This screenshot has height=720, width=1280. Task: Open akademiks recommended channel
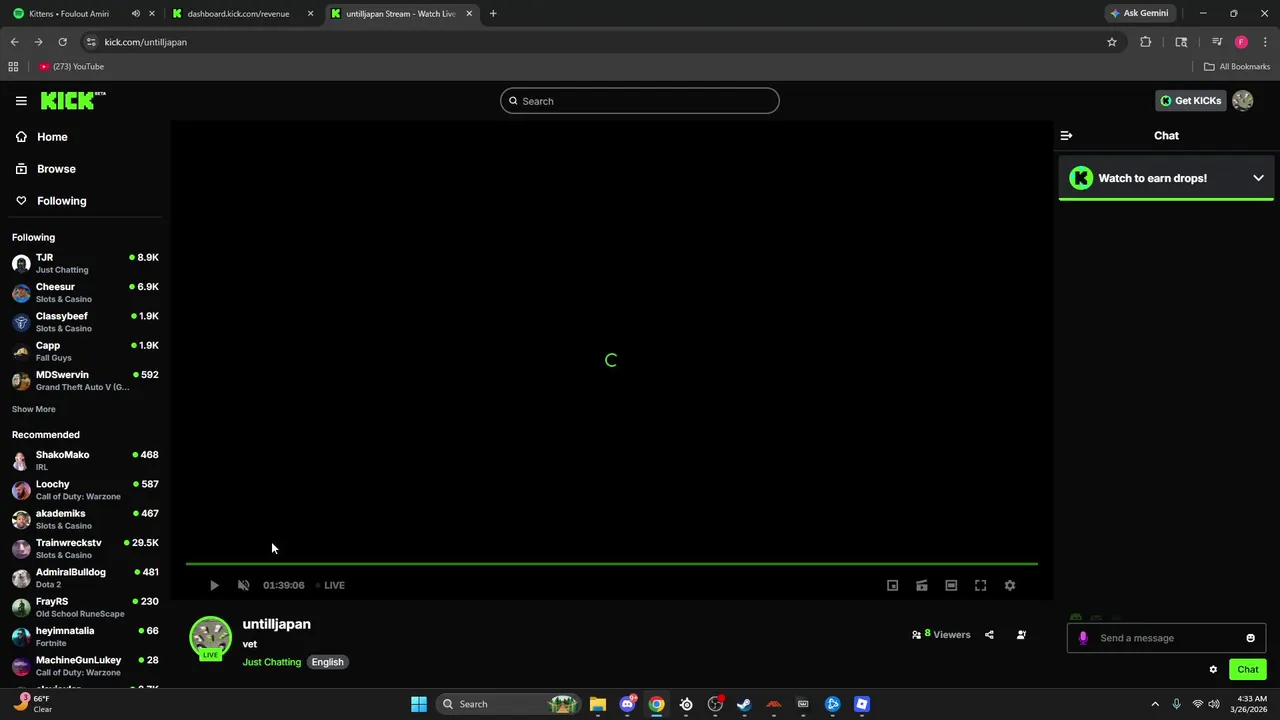tap(85, 519)
